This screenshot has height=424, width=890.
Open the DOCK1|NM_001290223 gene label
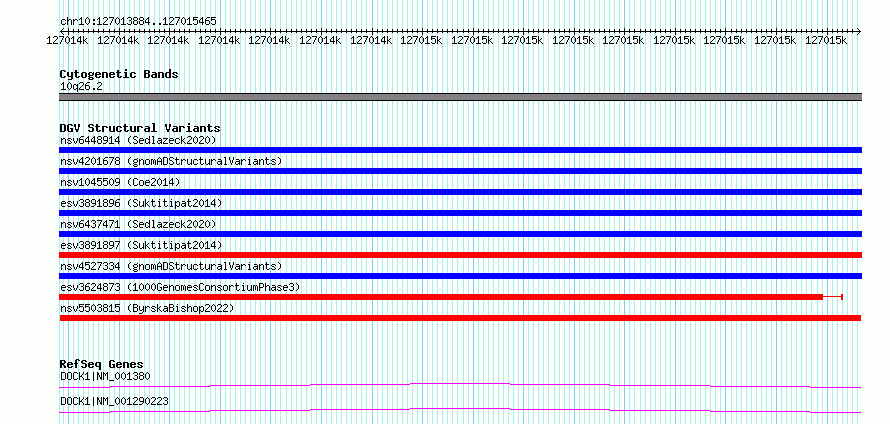[114, 401]
